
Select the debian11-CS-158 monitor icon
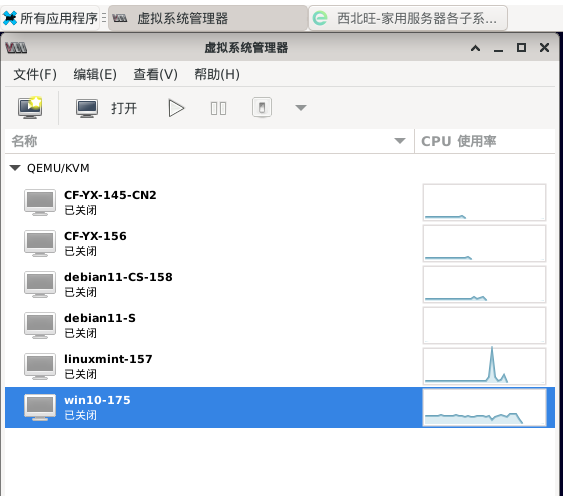click(x=40, y=284)
